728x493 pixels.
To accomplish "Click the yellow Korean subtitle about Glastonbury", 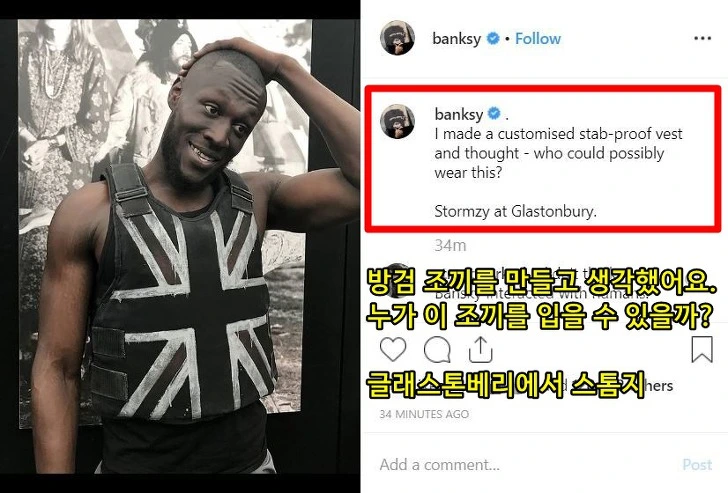I will tap(506, 385).
